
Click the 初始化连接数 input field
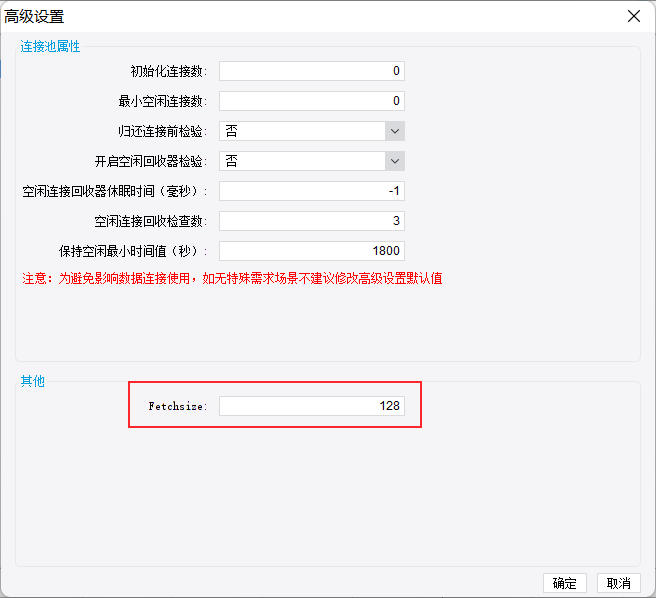click(312, 71)
